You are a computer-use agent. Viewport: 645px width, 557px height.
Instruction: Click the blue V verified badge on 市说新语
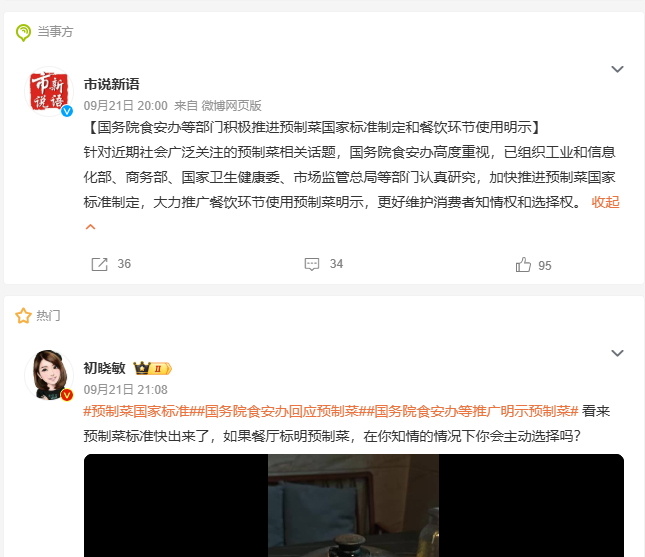click(x=67, y=111)
